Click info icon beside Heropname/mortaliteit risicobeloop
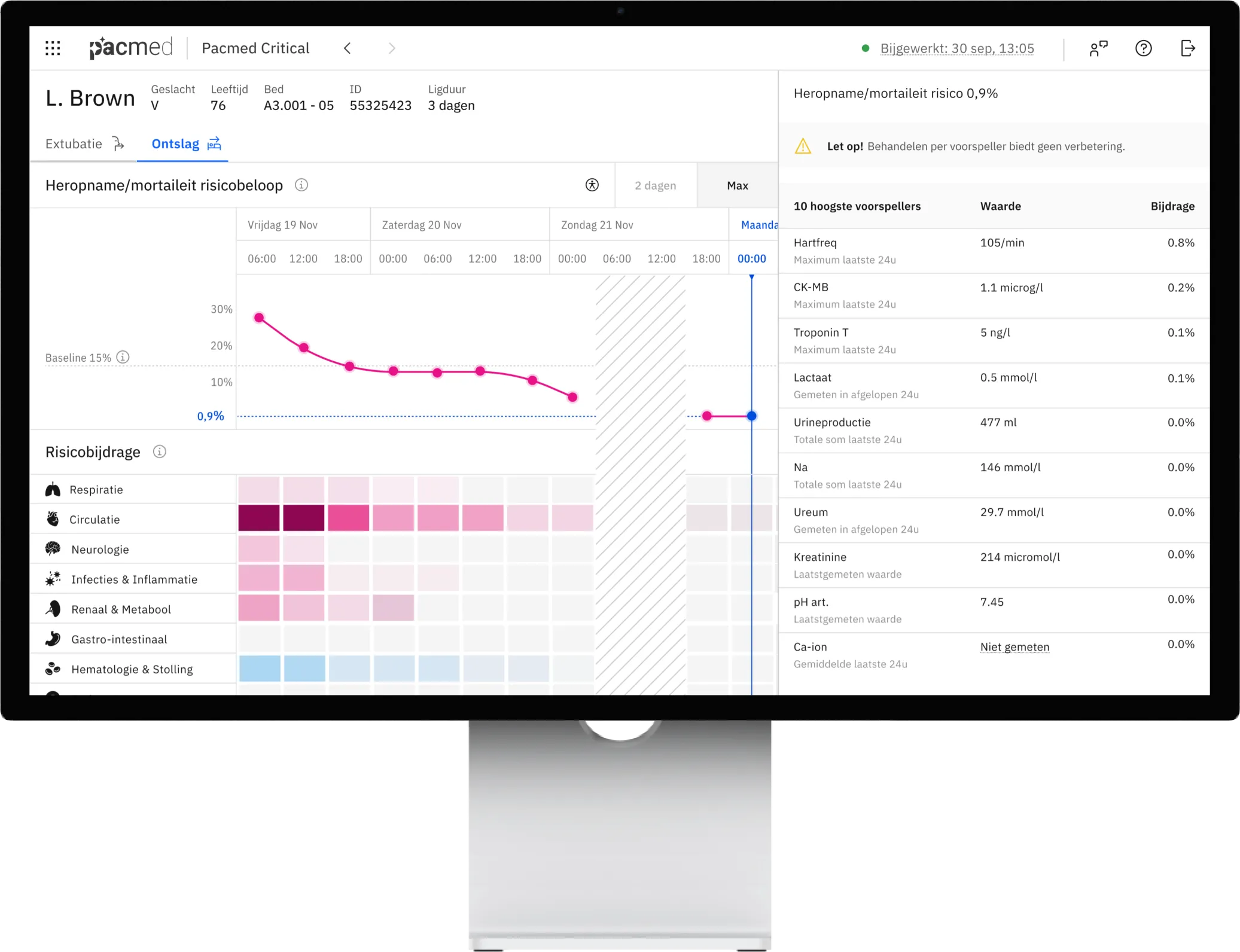Screen dimensions: 1240x952 (301, 185)
